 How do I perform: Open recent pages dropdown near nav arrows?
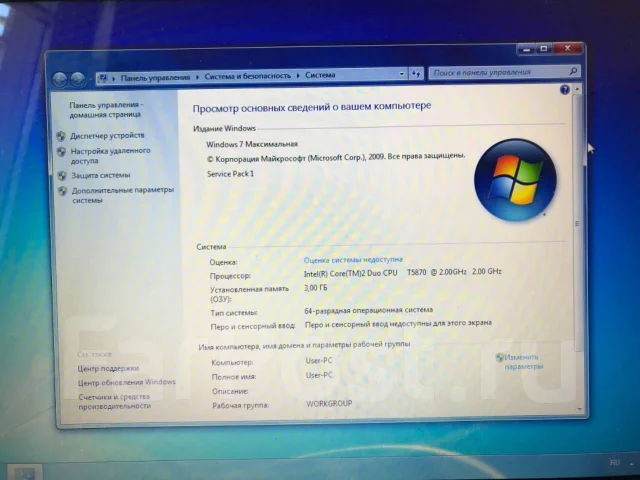(x=90, y=79)
